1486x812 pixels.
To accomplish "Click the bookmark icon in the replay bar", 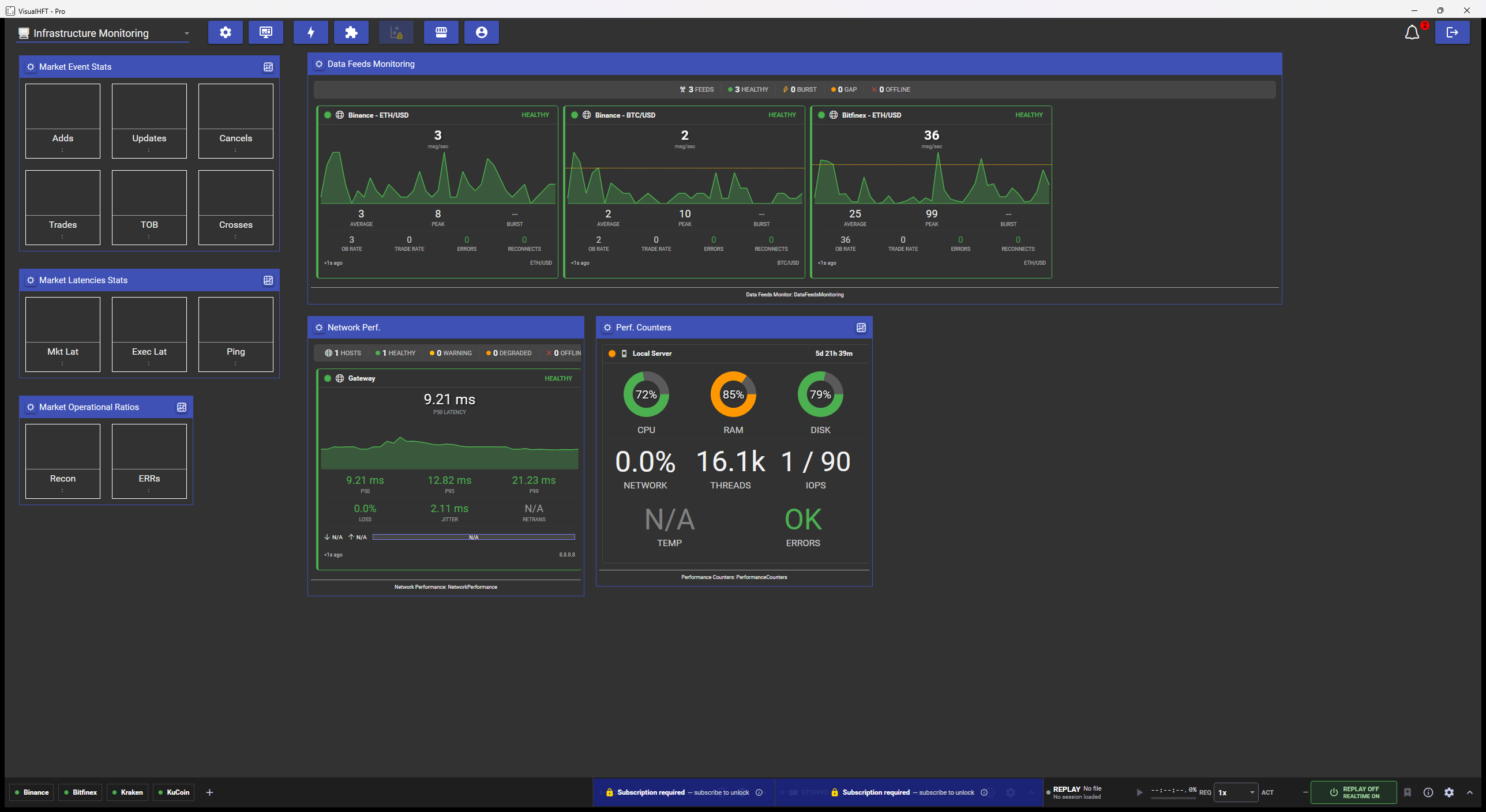I will [1408, 792].
